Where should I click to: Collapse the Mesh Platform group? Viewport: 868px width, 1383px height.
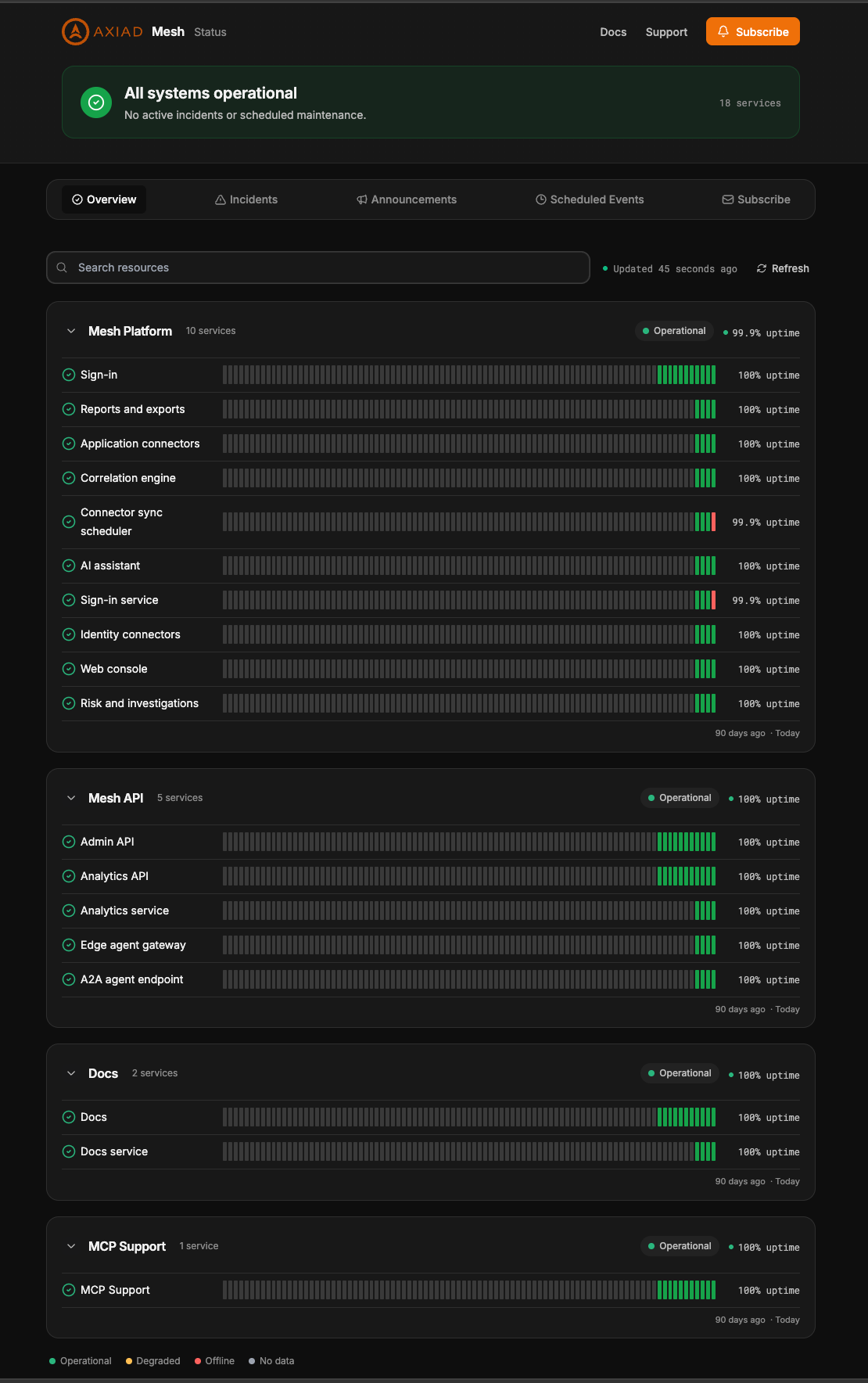pyautogui.click(x=71, y=331)
